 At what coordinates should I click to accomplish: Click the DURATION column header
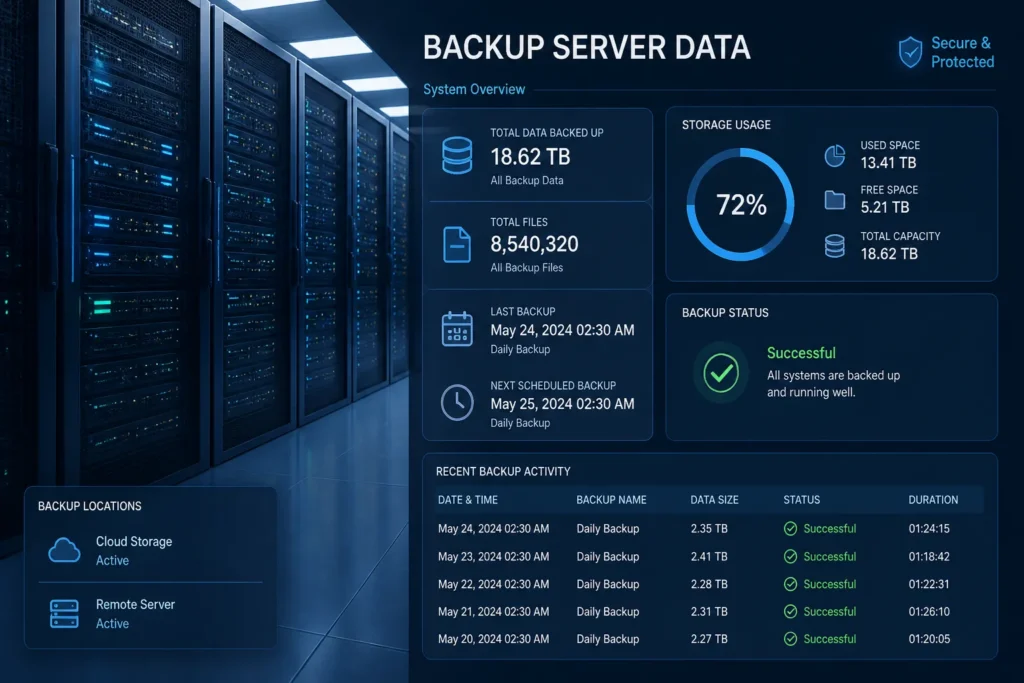click(x=933, y=500)
